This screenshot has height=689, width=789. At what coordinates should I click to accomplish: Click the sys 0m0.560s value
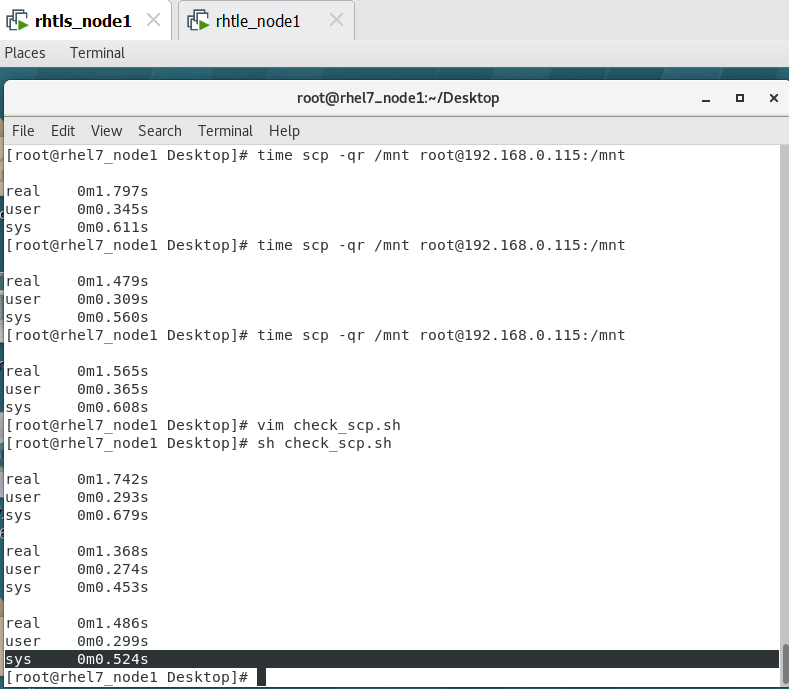point(113,318)
